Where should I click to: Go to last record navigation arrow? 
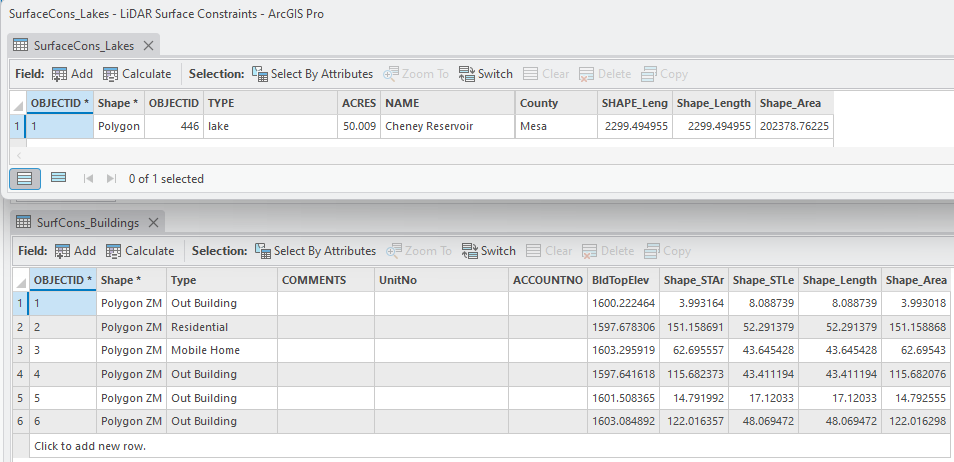coord(111,178)
